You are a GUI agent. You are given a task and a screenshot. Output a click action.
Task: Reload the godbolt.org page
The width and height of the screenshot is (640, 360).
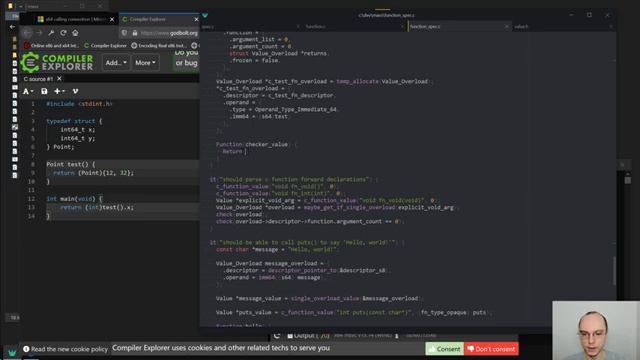(63, 33)
